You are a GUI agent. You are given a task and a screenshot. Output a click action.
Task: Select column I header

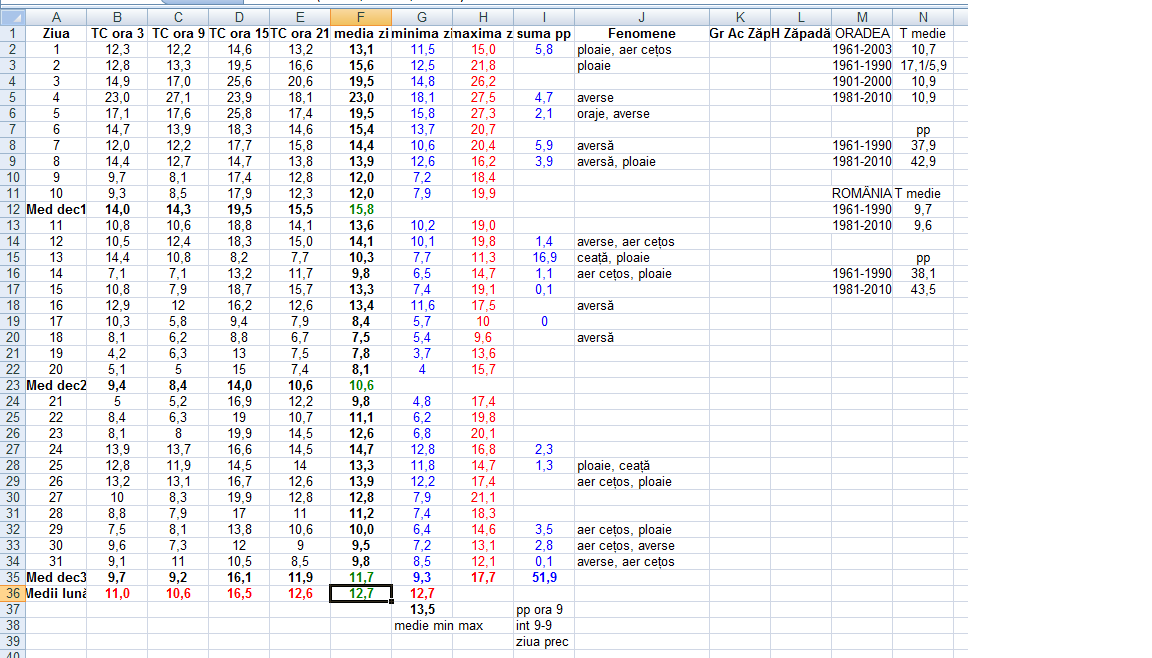click(544, 17)
